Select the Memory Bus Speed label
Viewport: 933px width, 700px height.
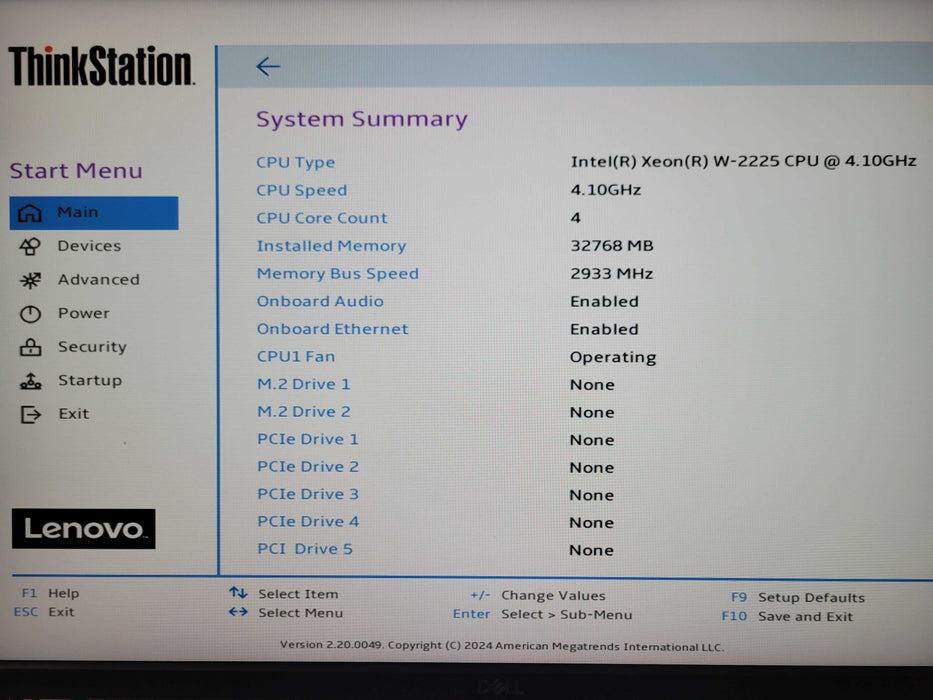coord(337,274)
